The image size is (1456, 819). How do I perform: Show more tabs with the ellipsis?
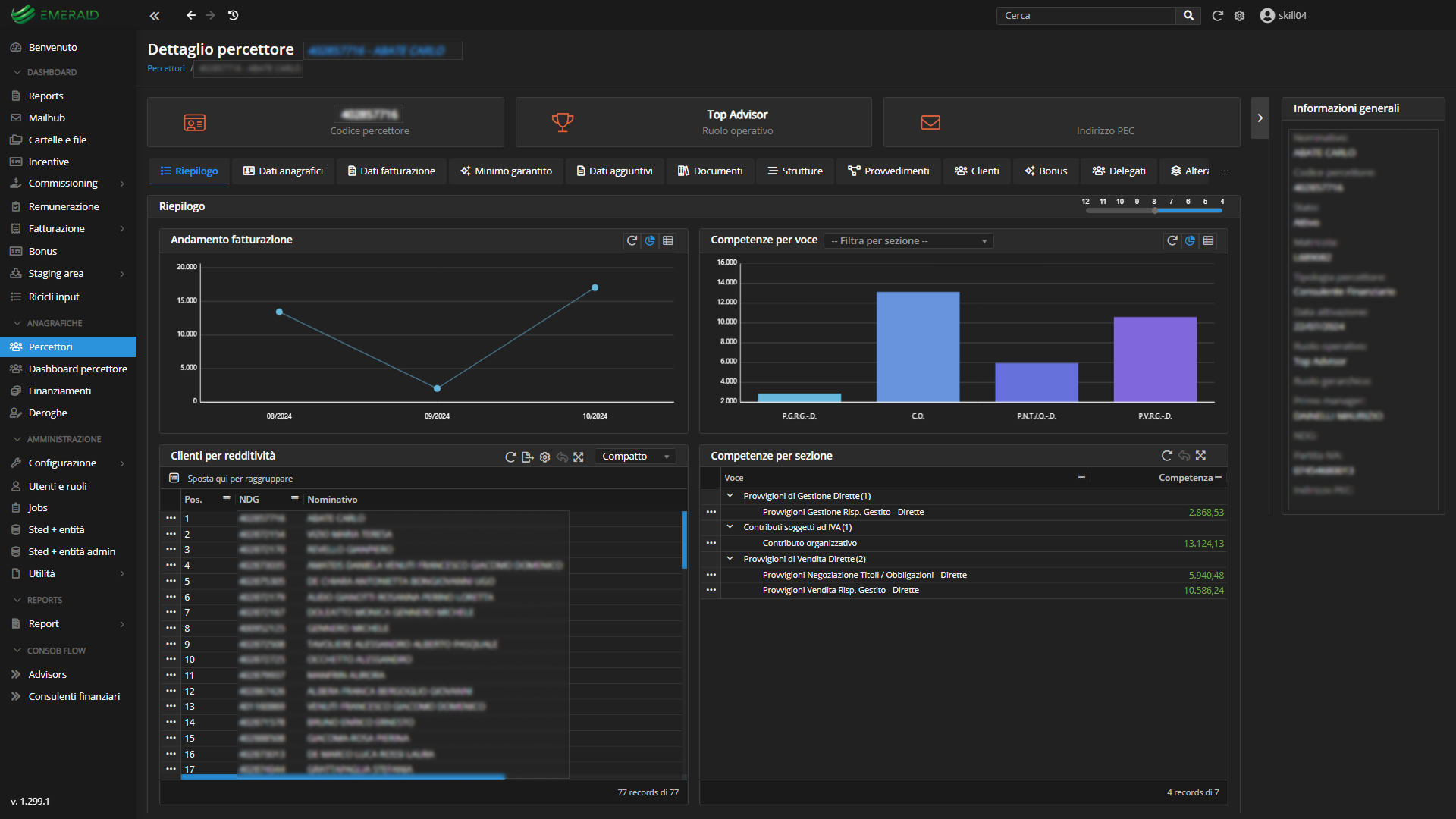(x=1225, y=171)
